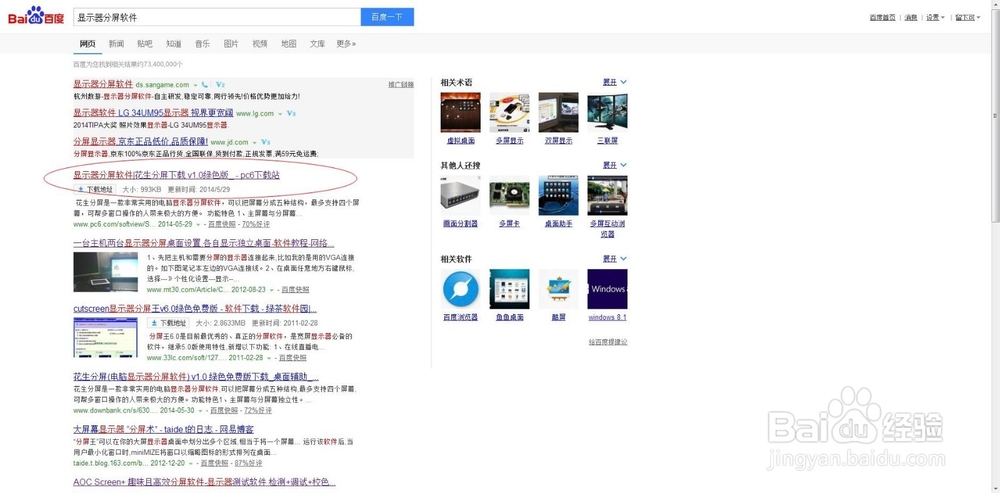Open the cutscreen显示器分屏王v6.0 result
1000x493 pixels.
(x=195, y=309)
